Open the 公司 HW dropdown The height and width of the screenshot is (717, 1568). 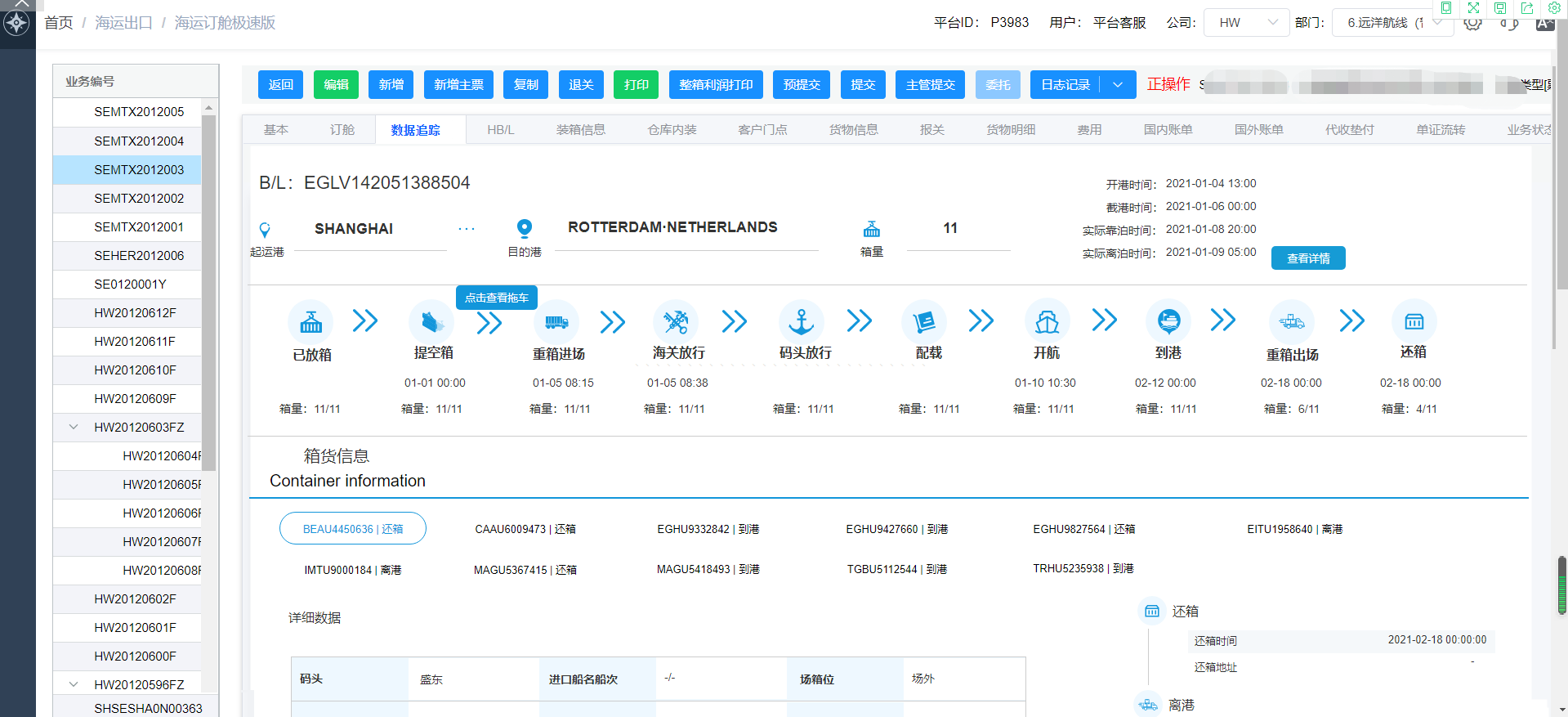click(x=1247, y=23)
